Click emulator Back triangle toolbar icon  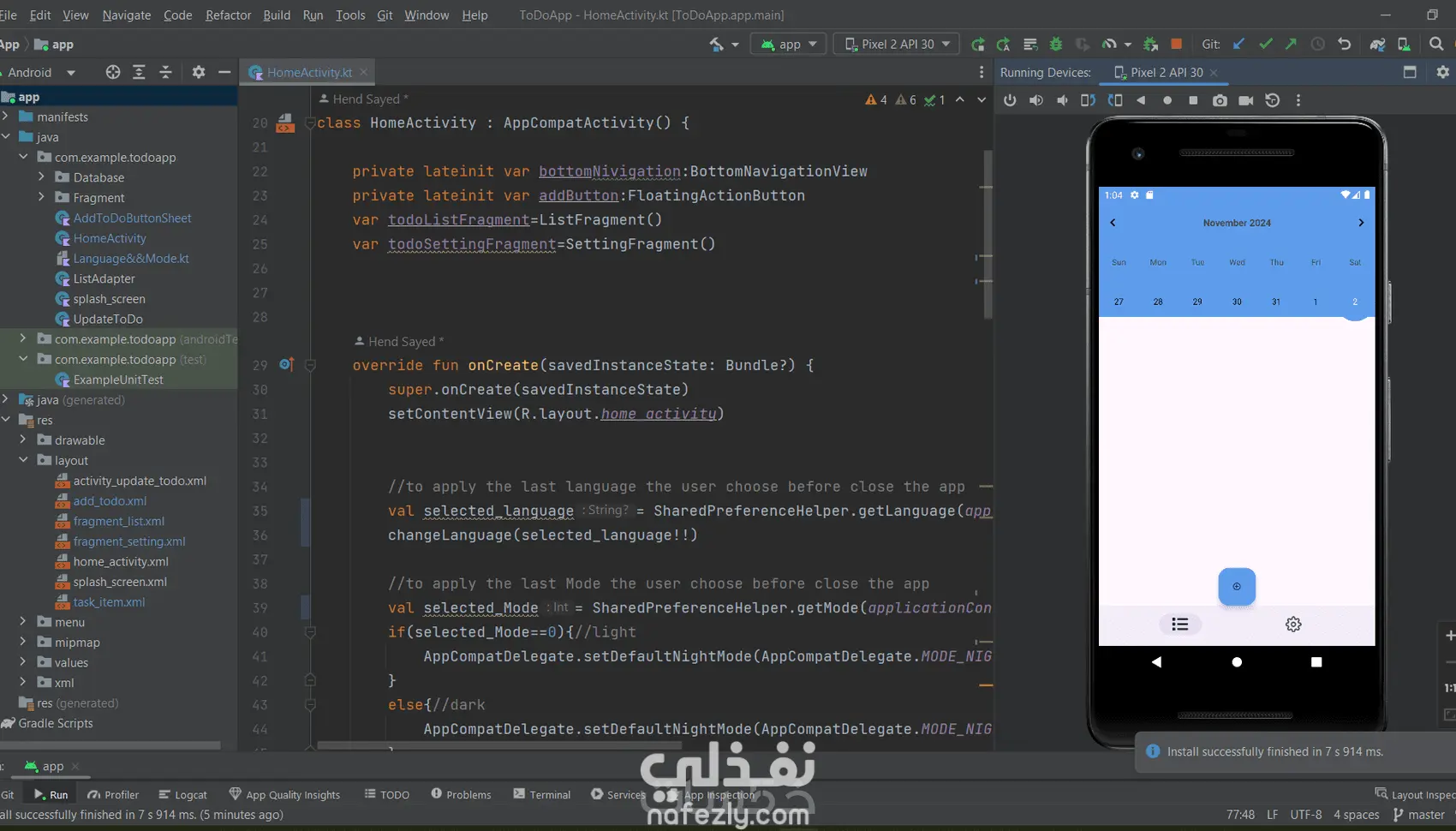coord(1141,100)
